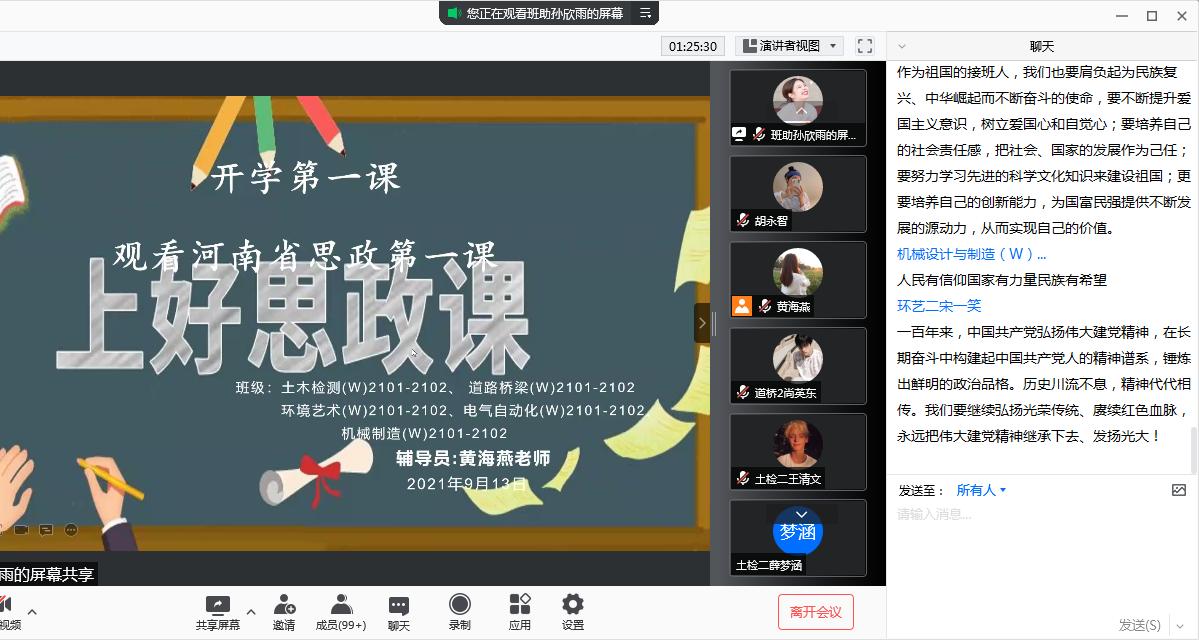Start recording with the 录制 icon
1199x640 pixels.
coord(459,606)
